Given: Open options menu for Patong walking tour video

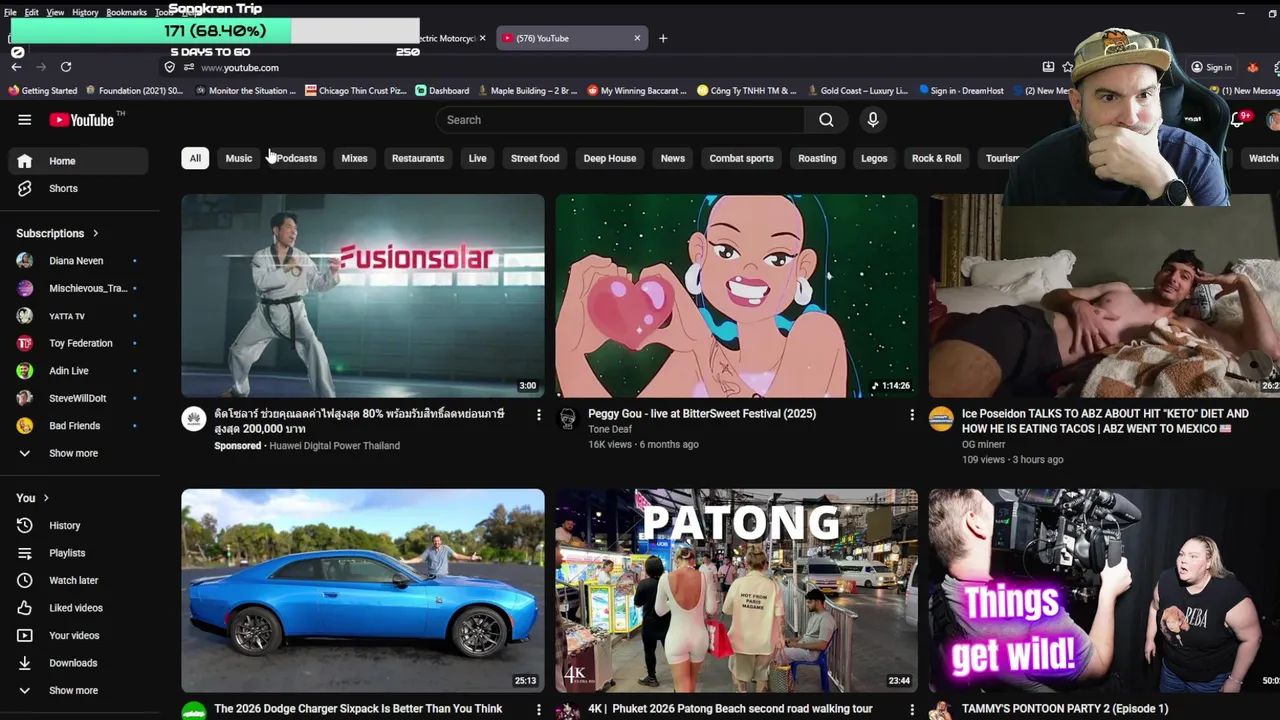Looking at the screenshot, I should (911, 709).
